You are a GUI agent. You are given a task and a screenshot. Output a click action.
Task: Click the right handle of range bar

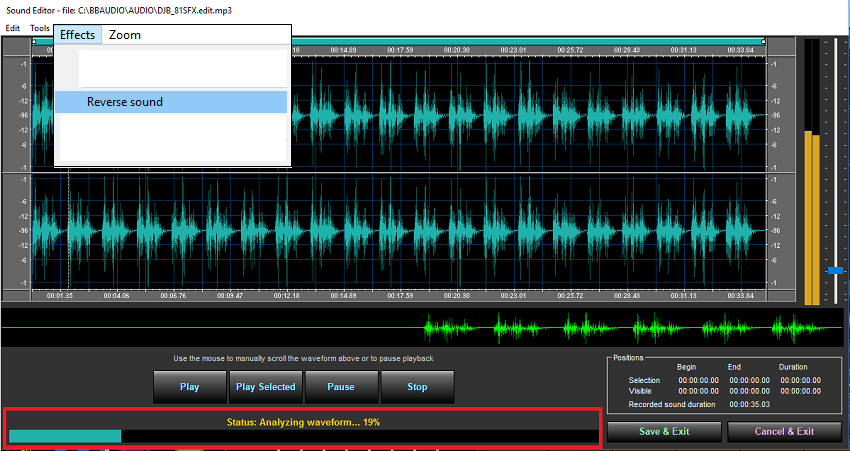click(x=763, y=41)
